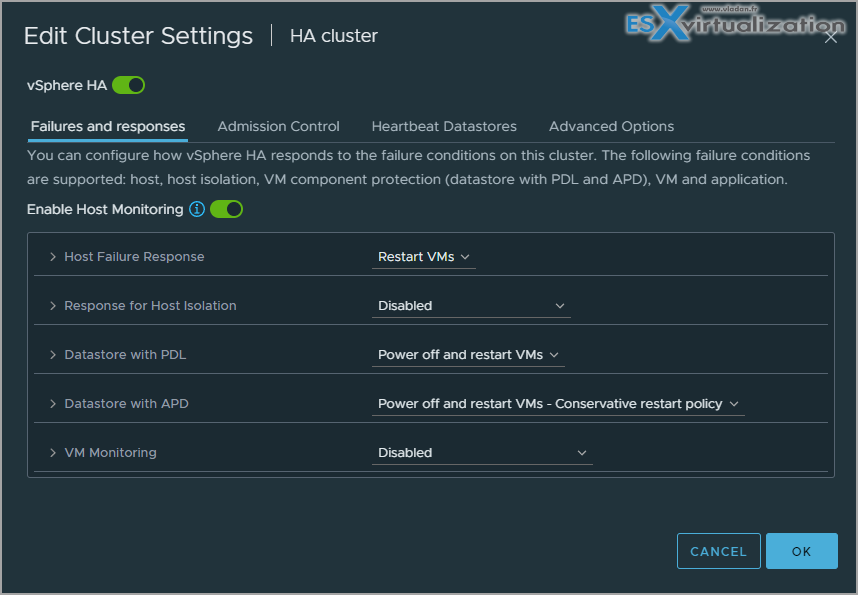Open the Datastore with PDL dropdown
The image size is (858, 595).
468,355
